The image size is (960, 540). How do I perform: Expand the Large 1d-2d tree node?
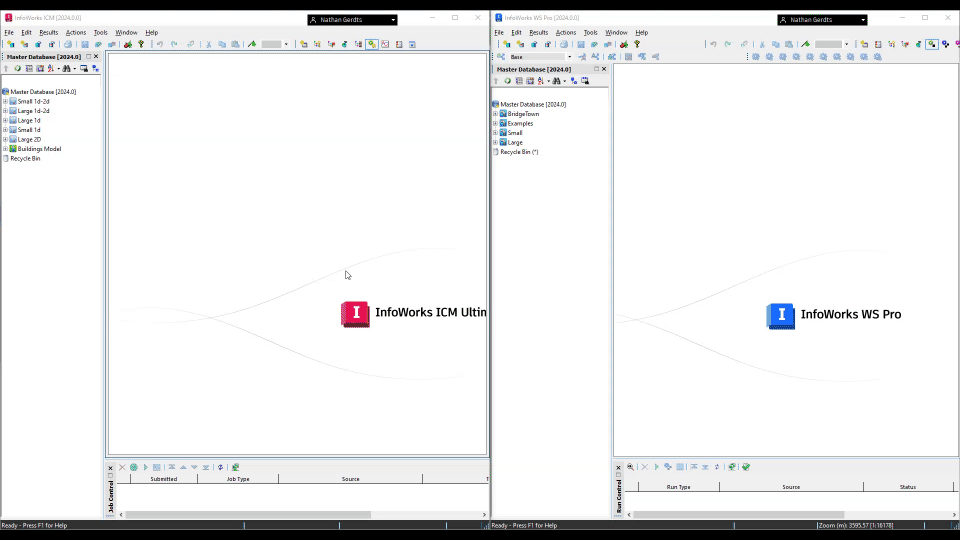6,111
